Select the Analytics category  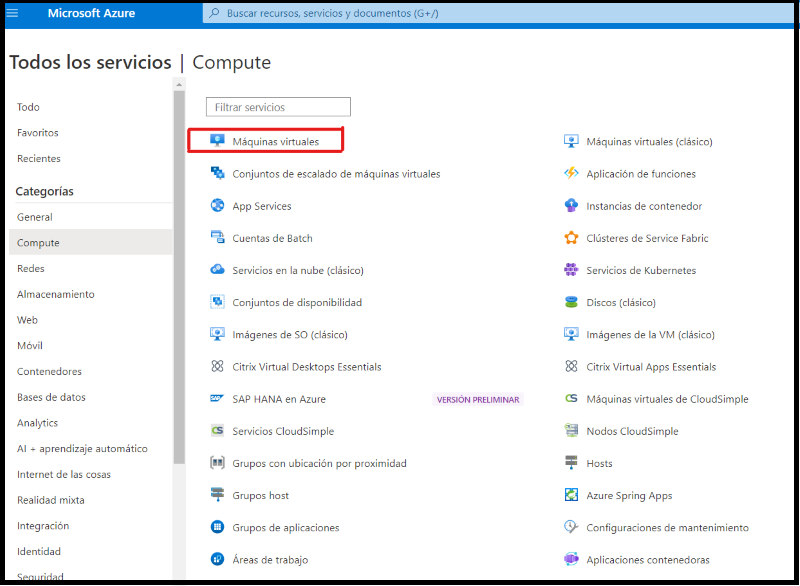37,423
